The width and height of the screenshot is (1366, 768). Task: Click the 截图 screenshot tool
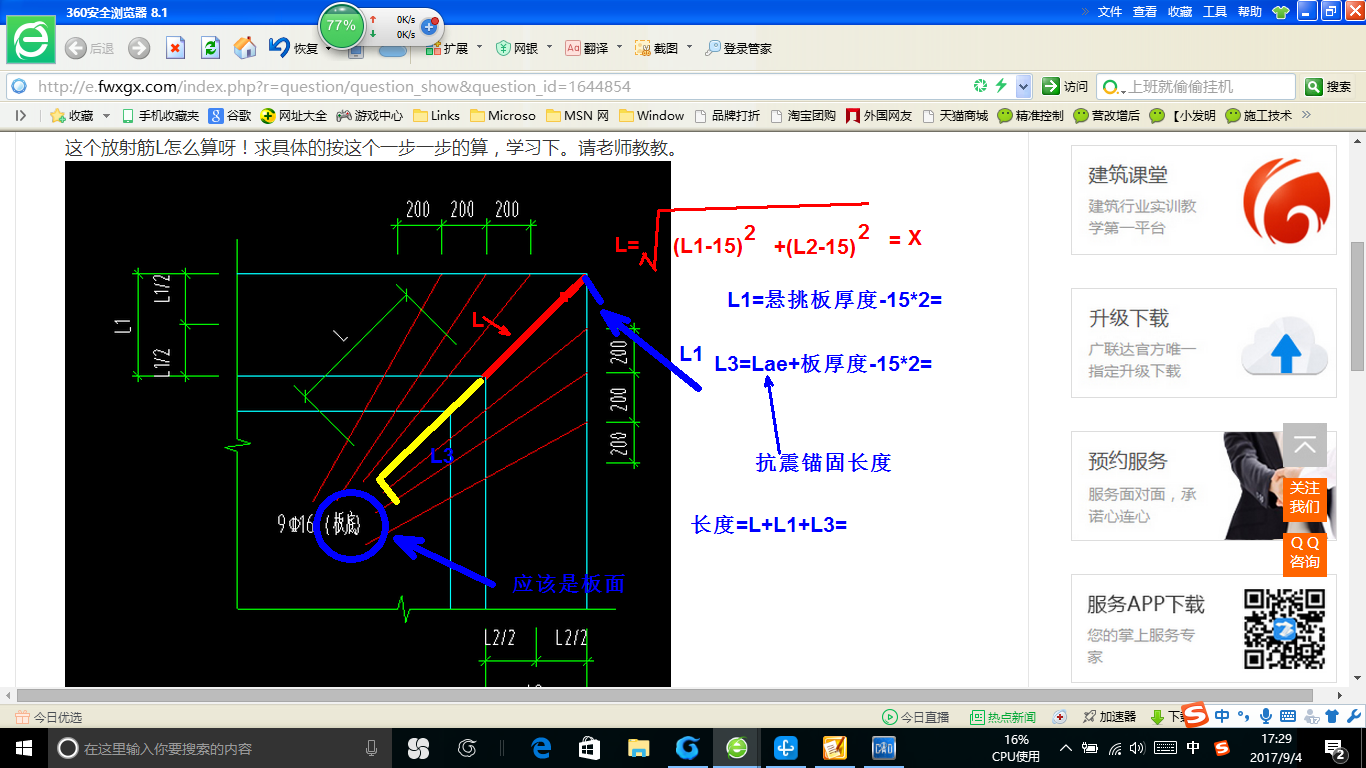657,48
